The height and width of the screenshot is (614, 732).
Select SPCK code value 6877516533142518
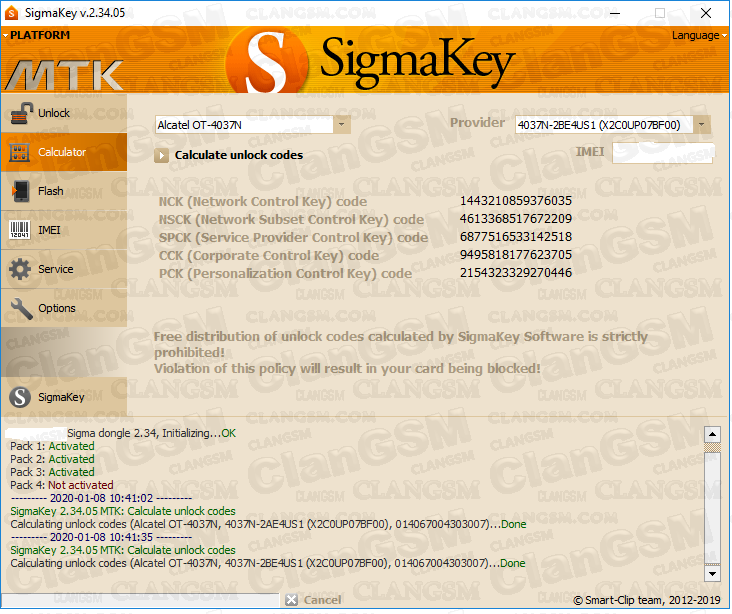(x=516, y=237)
